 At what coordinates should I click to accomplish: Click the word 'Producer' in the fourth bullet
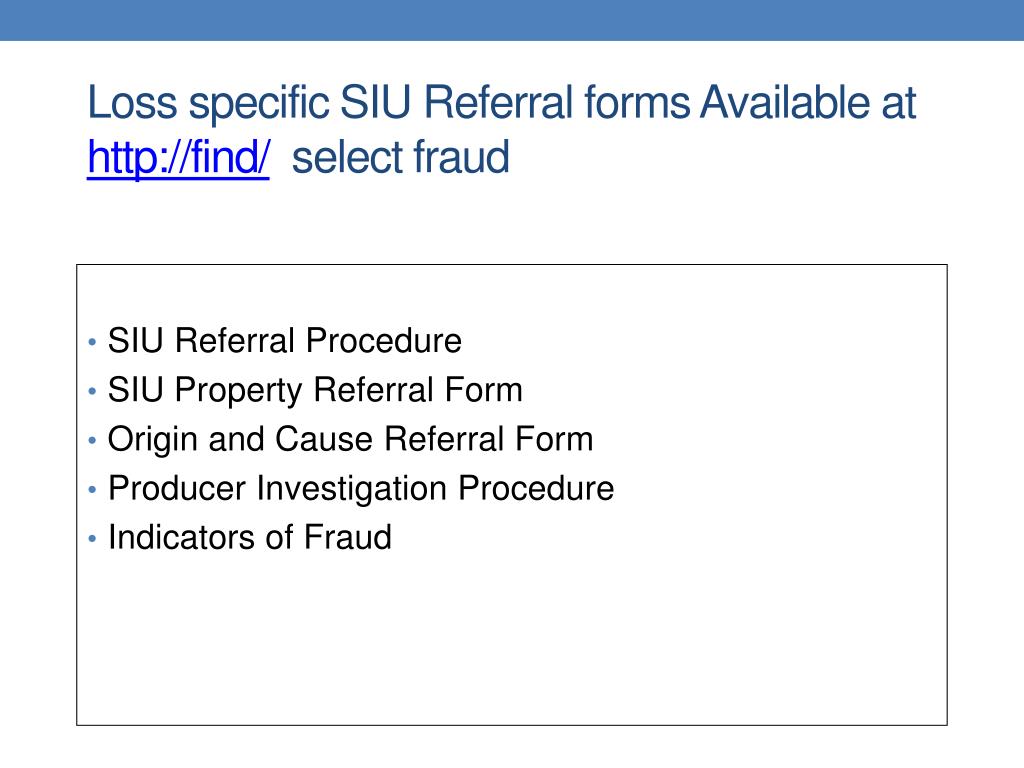177,488
